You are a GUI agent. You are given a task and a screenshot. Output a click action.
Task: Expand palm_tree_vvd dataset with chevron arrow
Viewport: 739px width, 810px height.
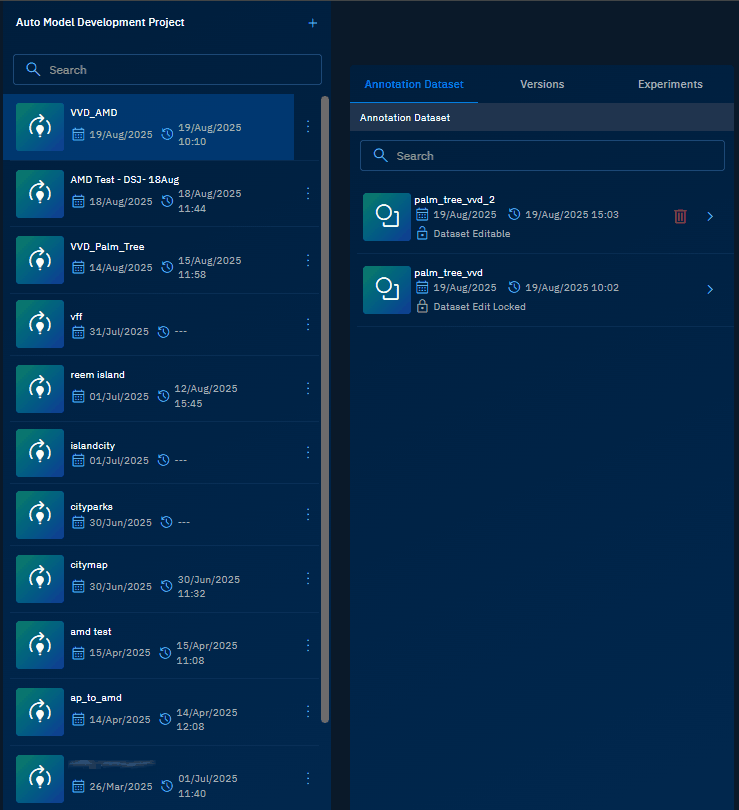pyautogui.click(x=710, y=290)
